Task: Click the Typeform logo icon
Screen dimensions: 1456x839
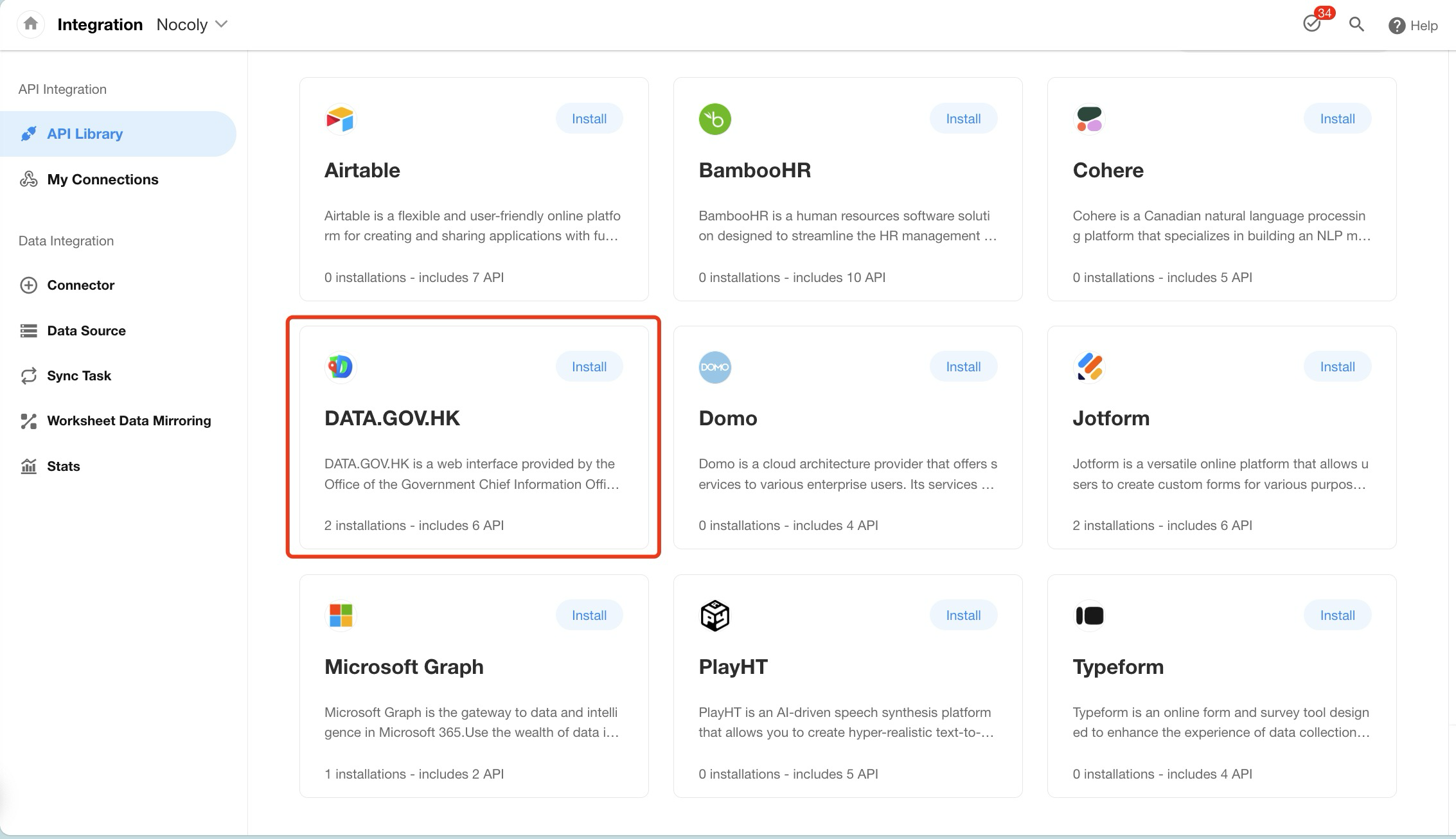Action: click(1089, 615)
